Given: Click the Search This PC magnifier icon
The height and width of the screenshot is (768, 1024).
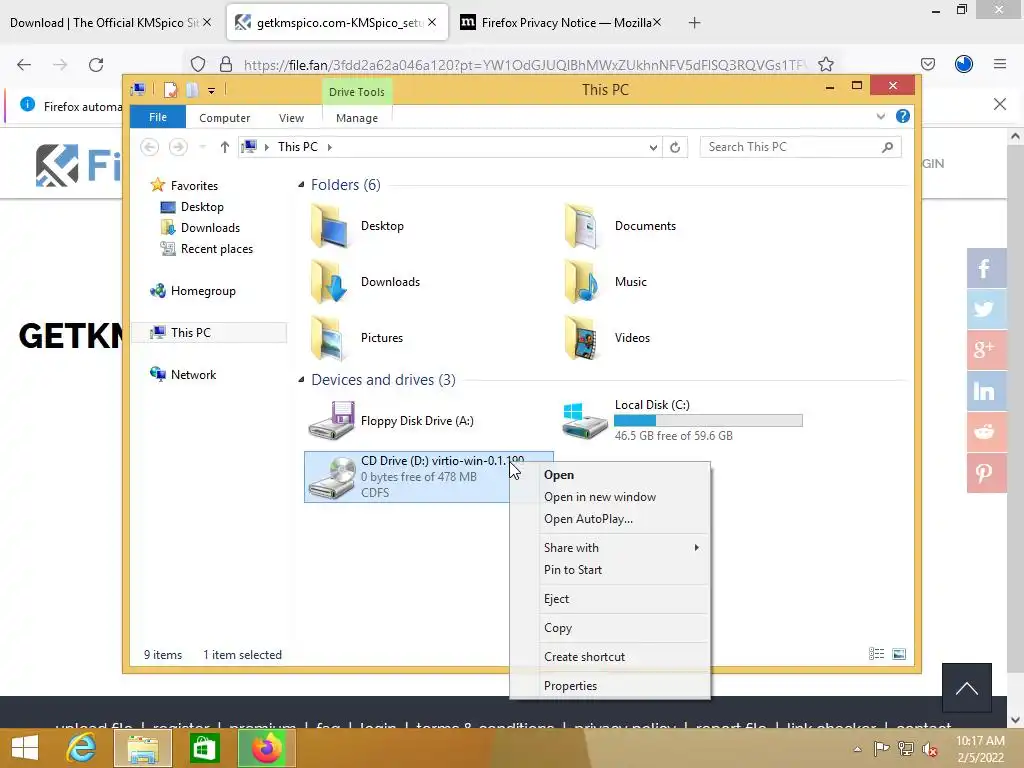Looking at the screenshot, I should click(x=888, y=147).
